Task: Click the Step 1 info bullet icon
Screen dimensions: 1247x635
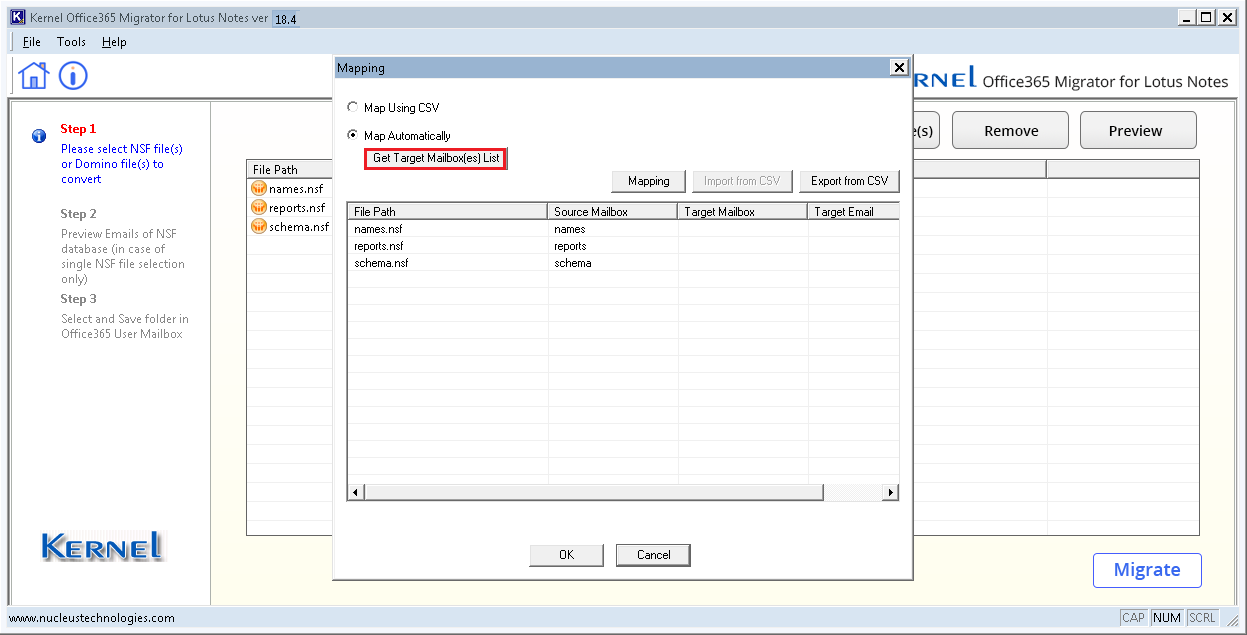Action: tap(39, 136)
